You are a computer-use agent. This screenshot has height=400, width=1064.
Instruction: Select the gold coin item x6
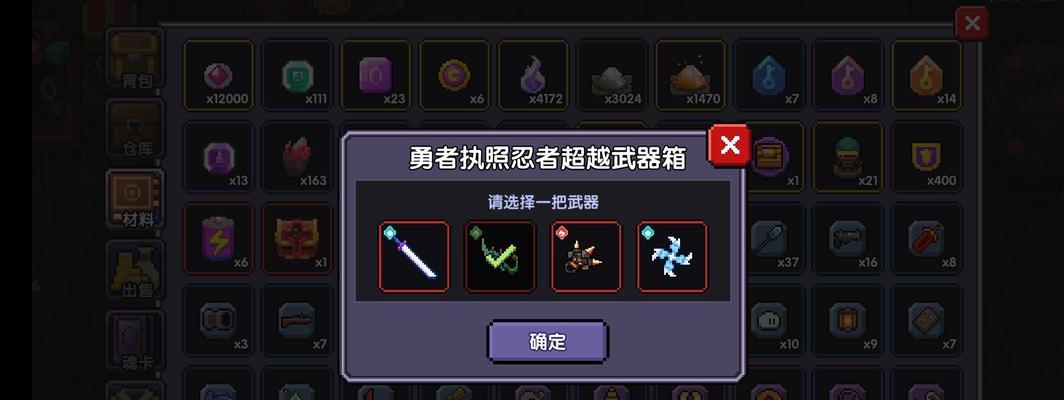pos(454,75)
